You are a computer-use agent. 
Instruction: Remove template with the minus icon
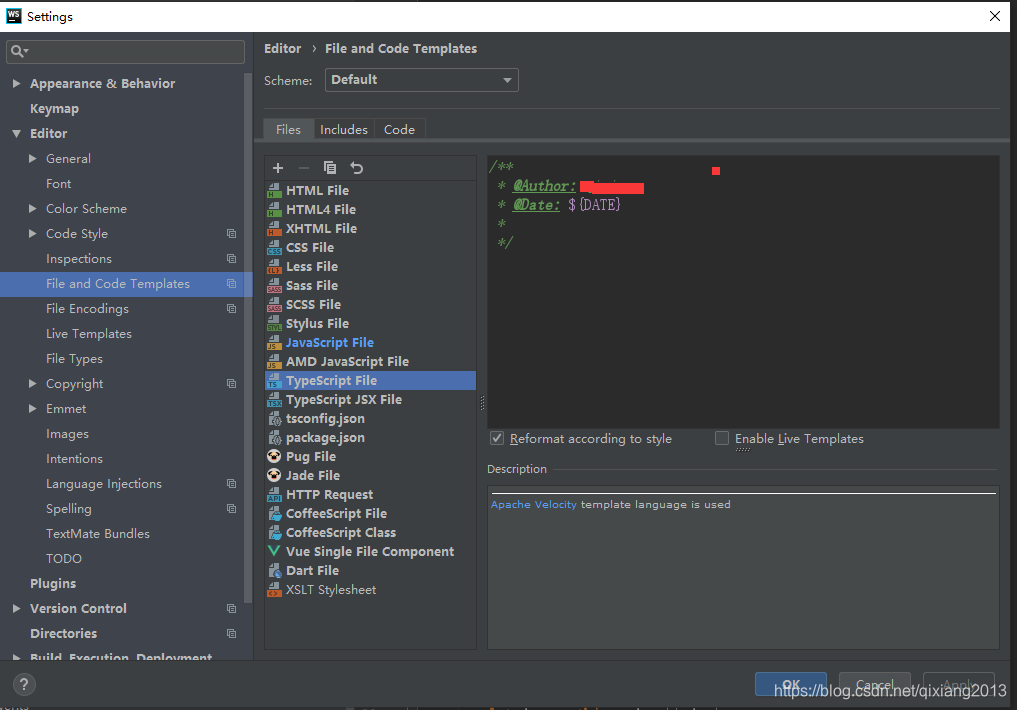click(304, 168)
